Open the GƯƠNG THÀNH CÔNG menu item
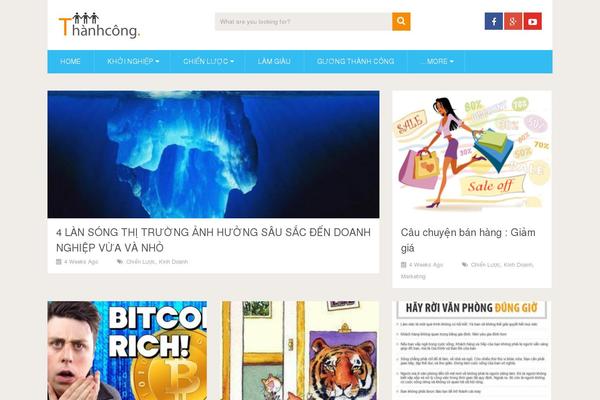 pos(355,61)
